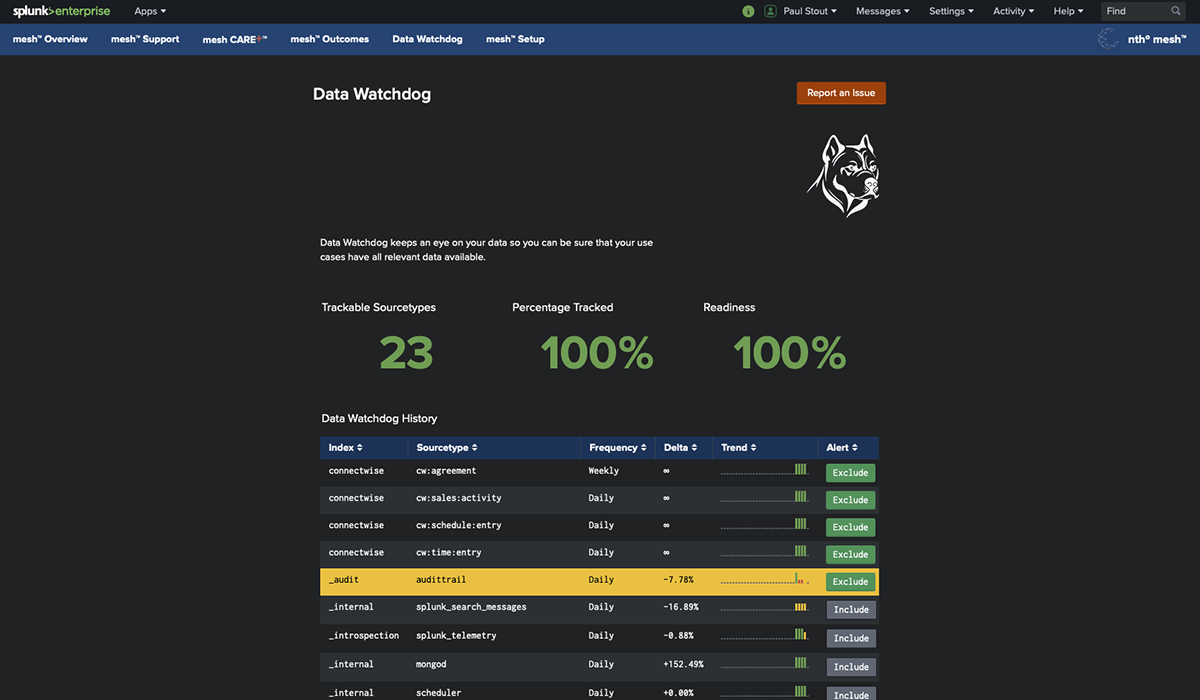Click the watchdog dog head image

pos(843,176)
